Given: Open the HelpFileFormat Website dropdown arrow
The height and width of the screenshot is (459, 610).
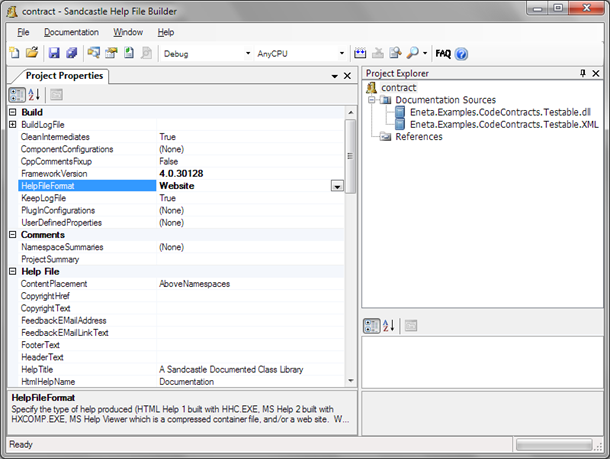Looking at the screenshot, I should pyautogui.click(x=337, y=186).
